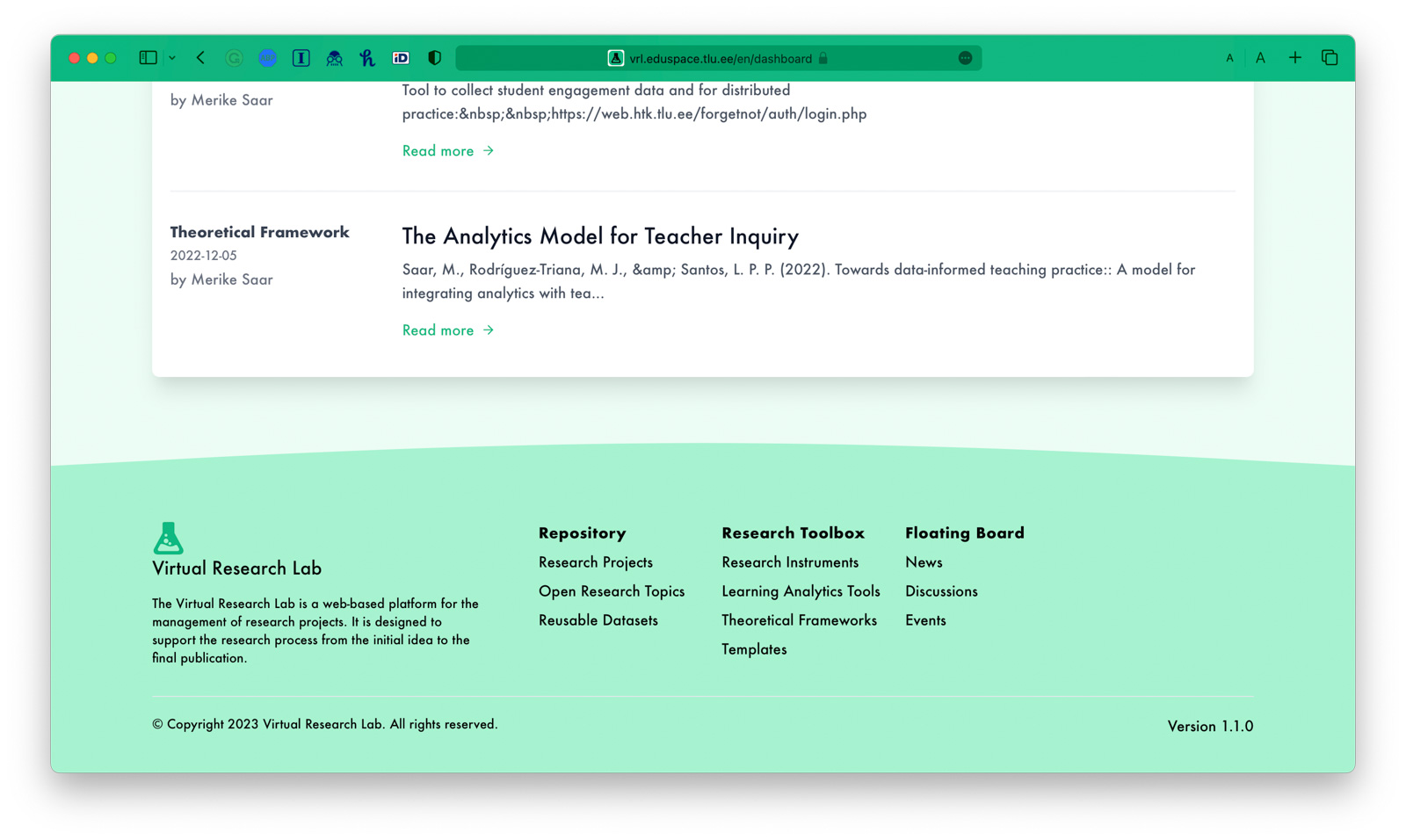
Task: Click the lock icon in the address bar
Action: pyautogui.click(x=823, y=58)
